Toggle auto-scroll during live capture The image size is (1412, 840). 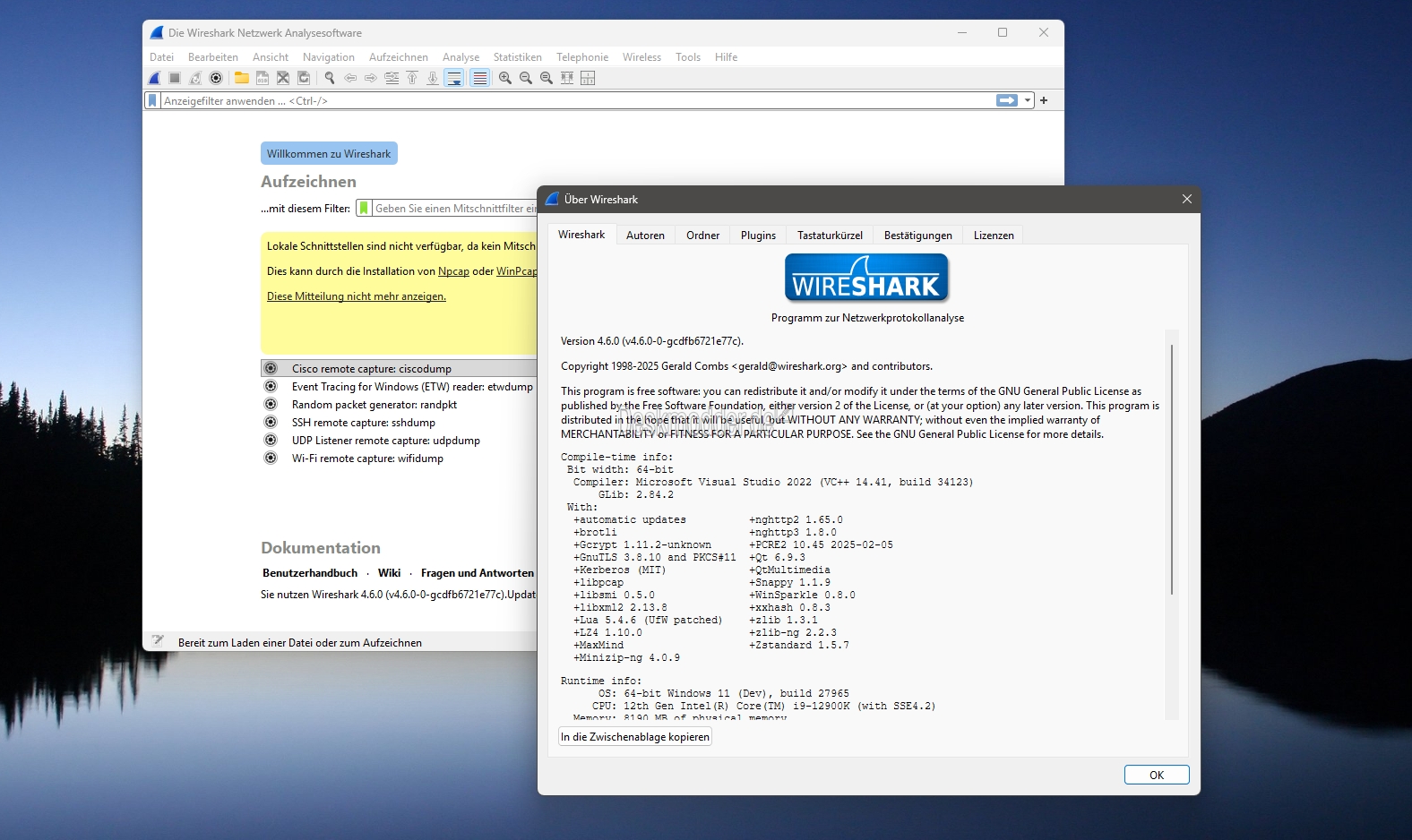tap(454, 78)
